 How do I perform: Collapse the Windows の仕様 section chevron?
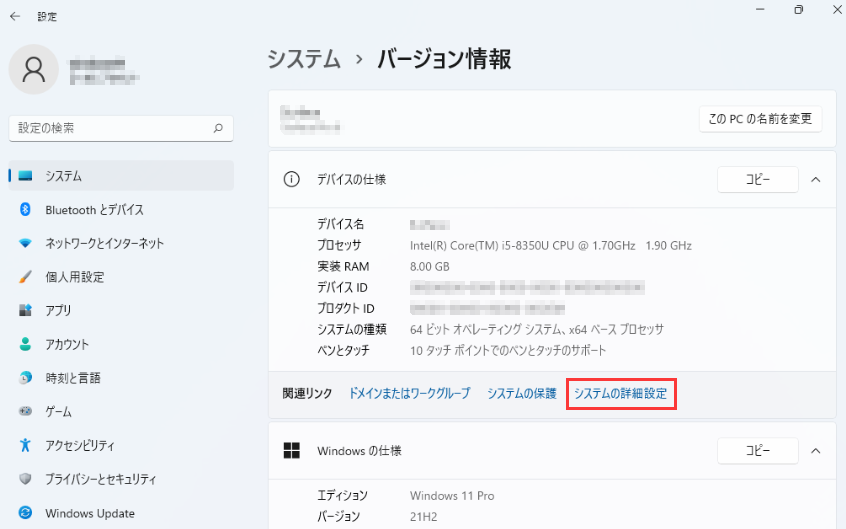(x=815, y=451)
